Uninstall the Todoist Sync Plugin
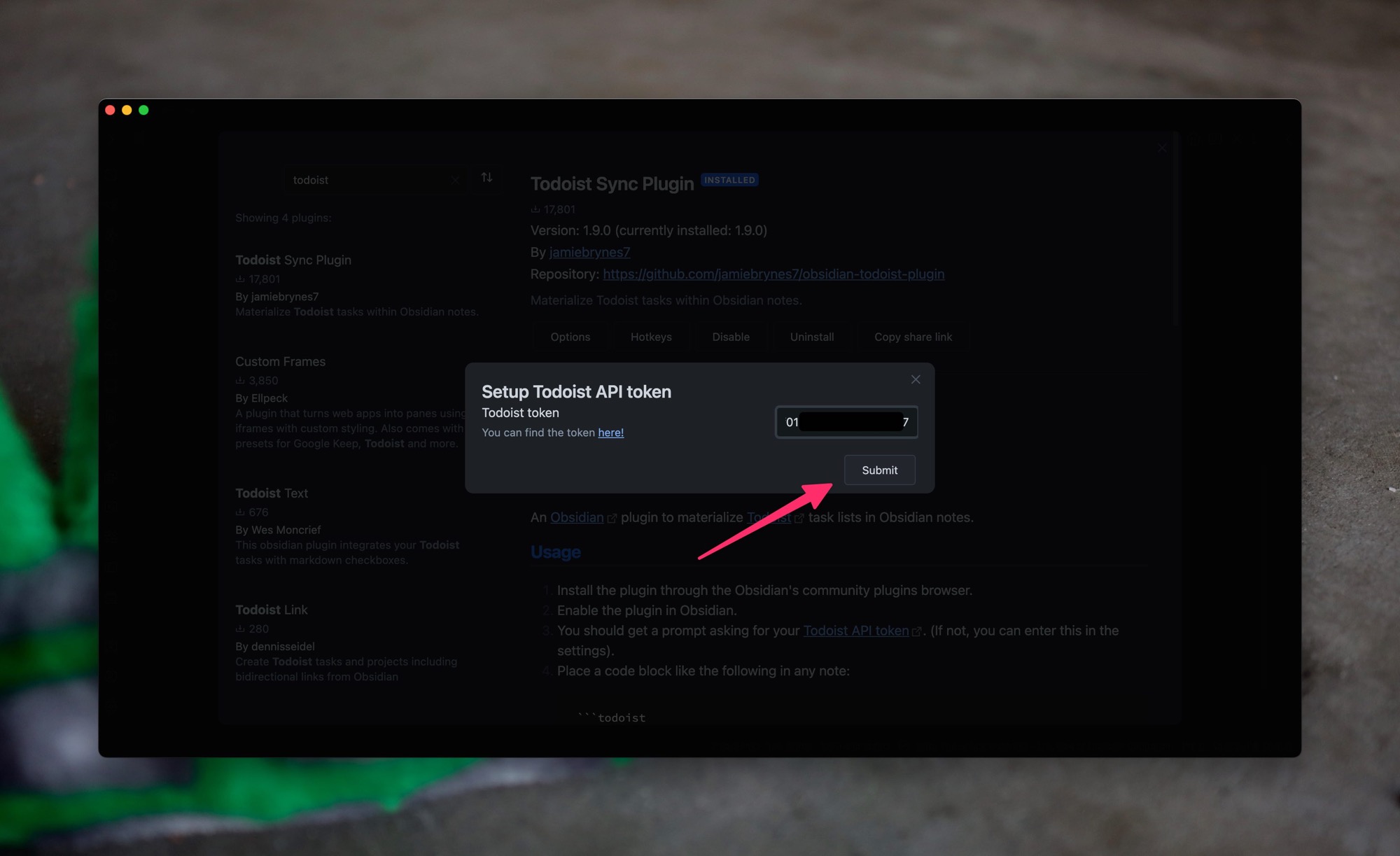The image size is (1400, 856). click(811, 337)
